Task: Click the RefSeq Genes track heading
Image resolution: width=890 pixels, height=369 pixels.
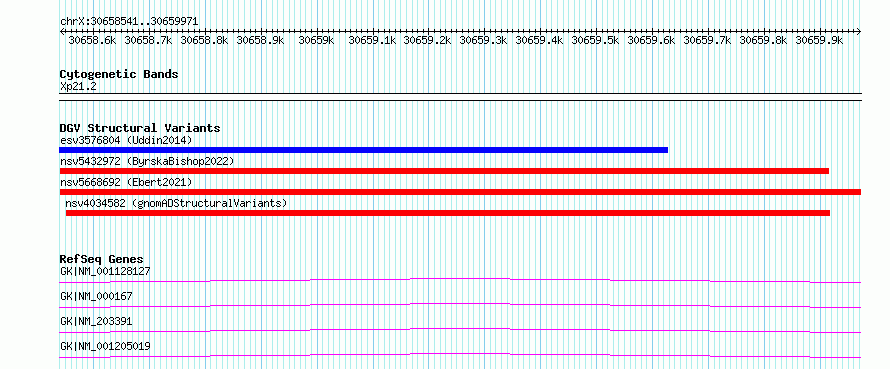Action: 101,259
